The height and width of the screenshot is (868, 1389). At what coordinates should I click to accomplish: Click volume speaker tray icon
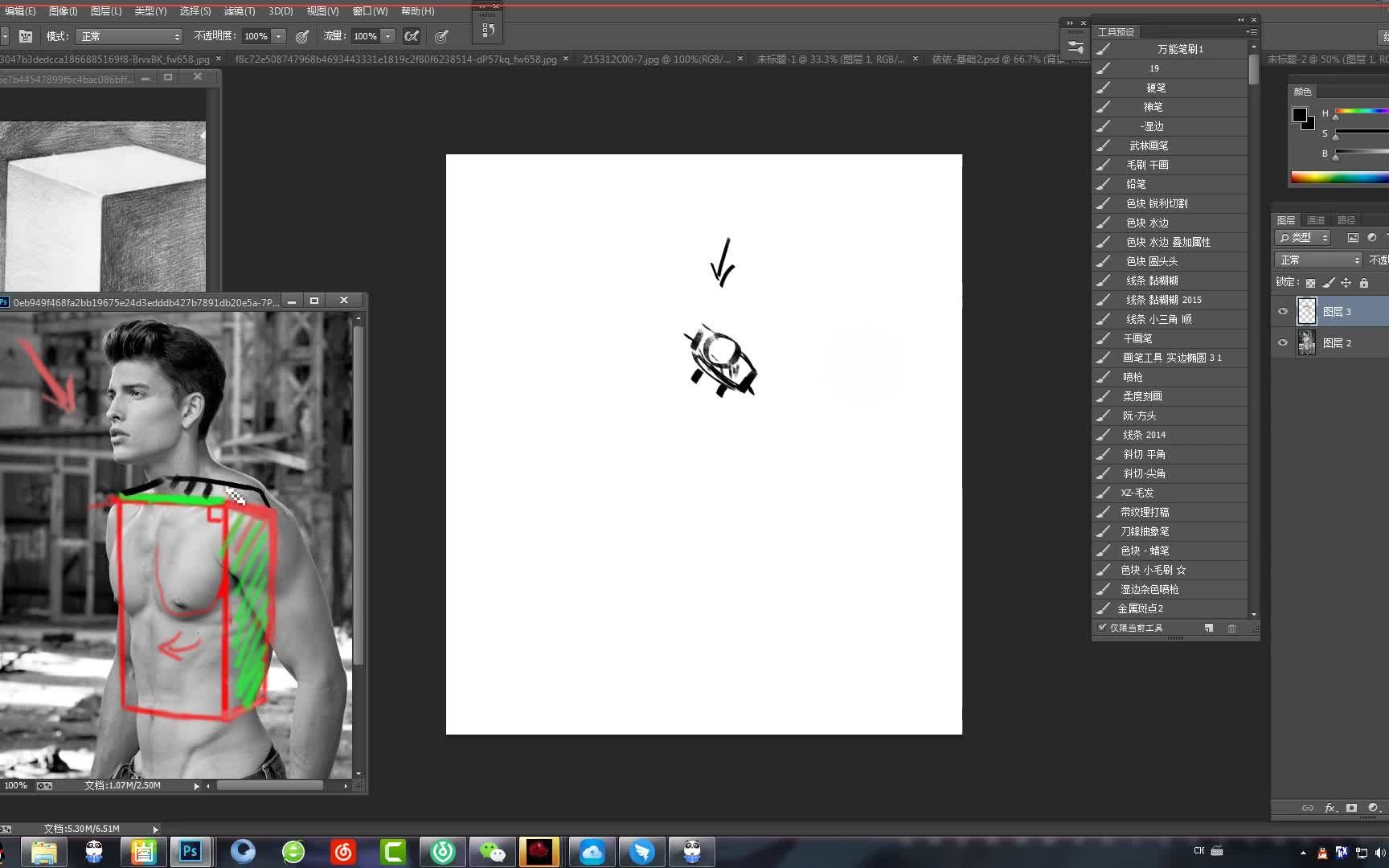pos(1381,852)
